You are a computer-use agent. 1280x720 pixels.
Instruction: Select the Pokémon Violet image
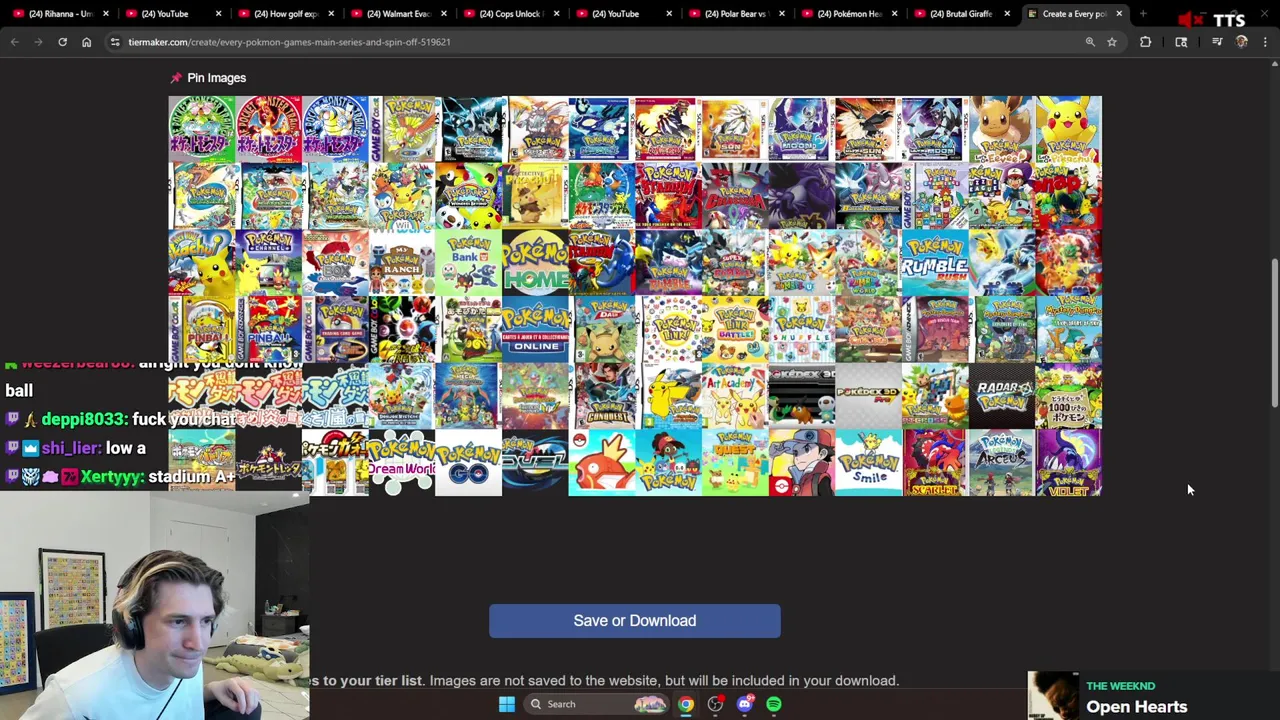(1069, 463)
